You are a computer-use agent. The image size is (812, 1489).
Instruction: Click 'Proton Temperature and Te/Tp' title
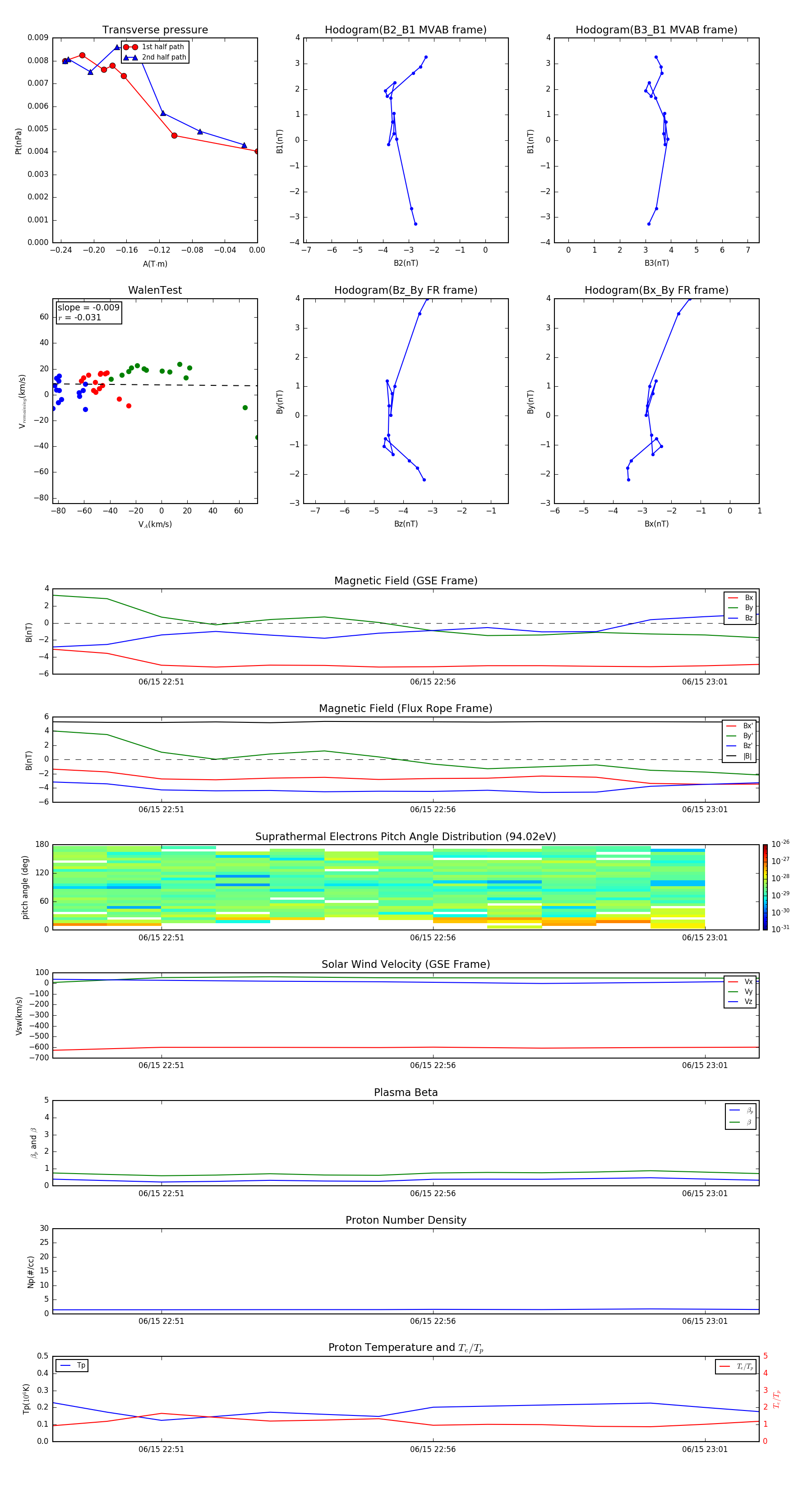point(406,1347)
